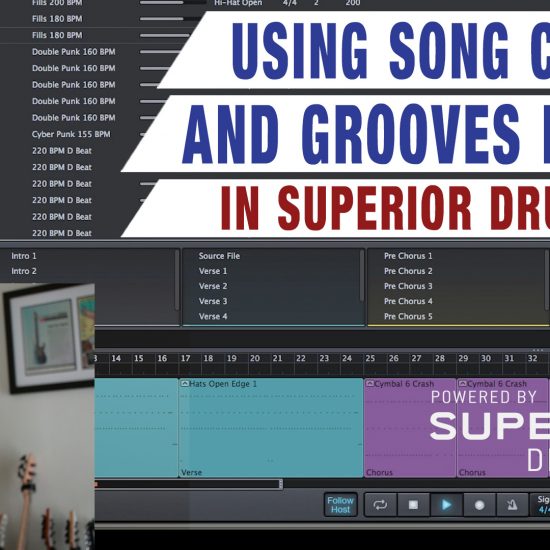Jump to bar 17 on the timeline ruler

186,358
